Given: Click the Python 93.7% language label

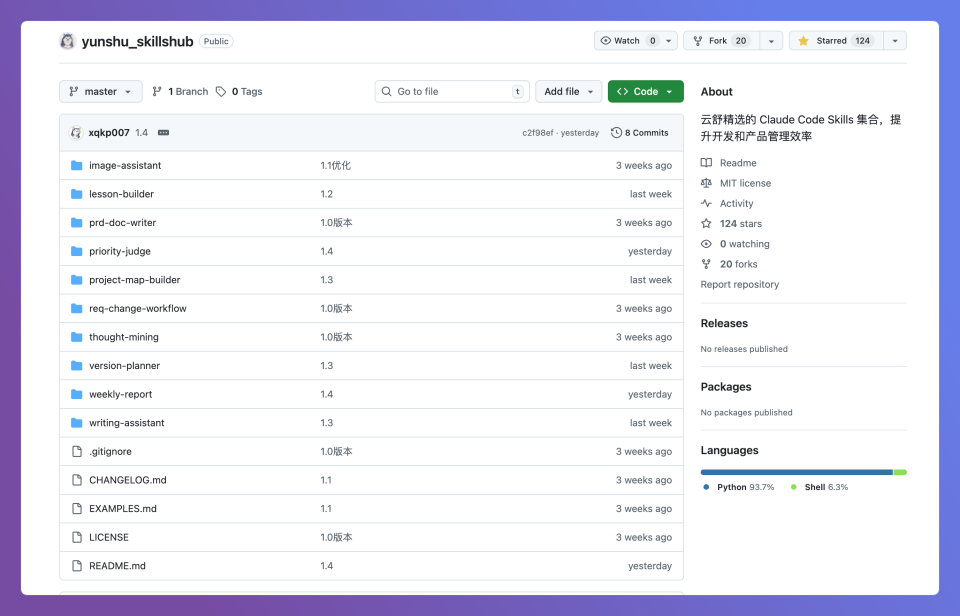Looking at the screenshot, I should pyautogui.click(x=745, y=487).
